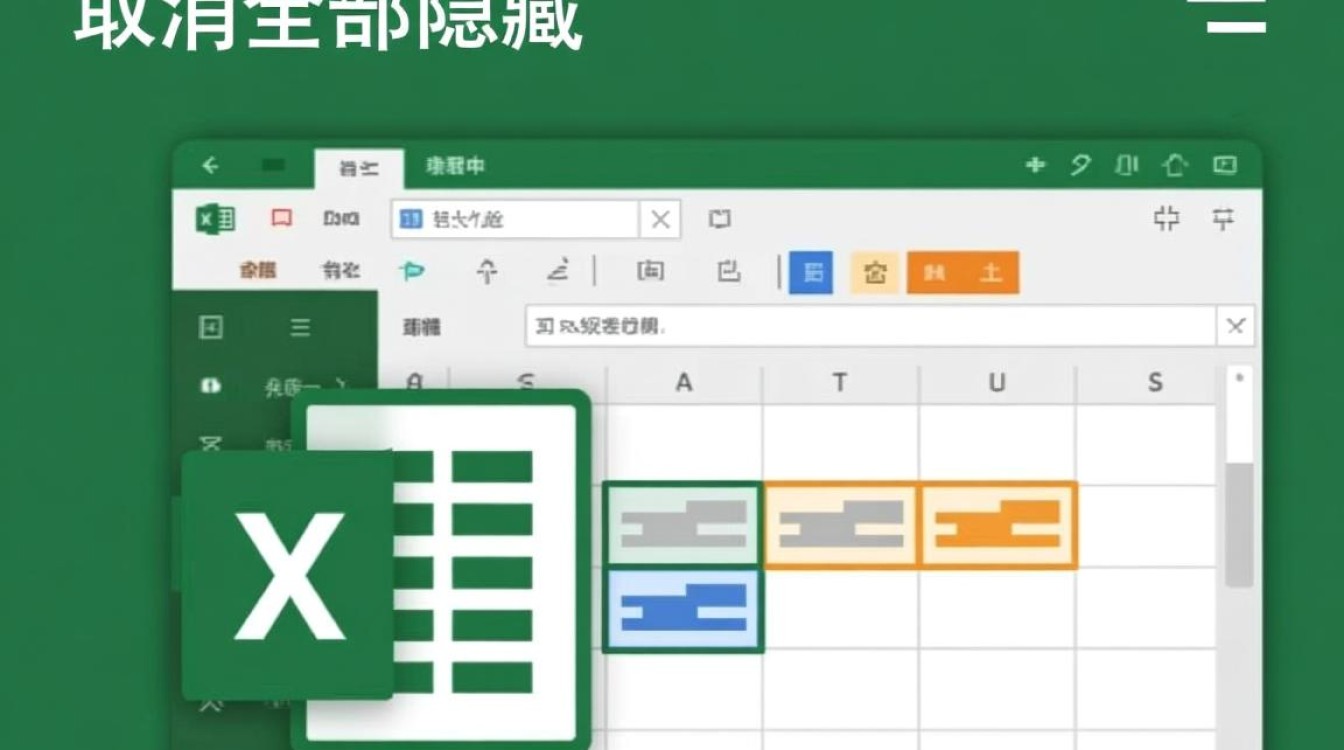The height and width of the screenshot is (750, 1344).
Task: Click the house-shaped icon in the green title bar
Action: click(1176, 165)
